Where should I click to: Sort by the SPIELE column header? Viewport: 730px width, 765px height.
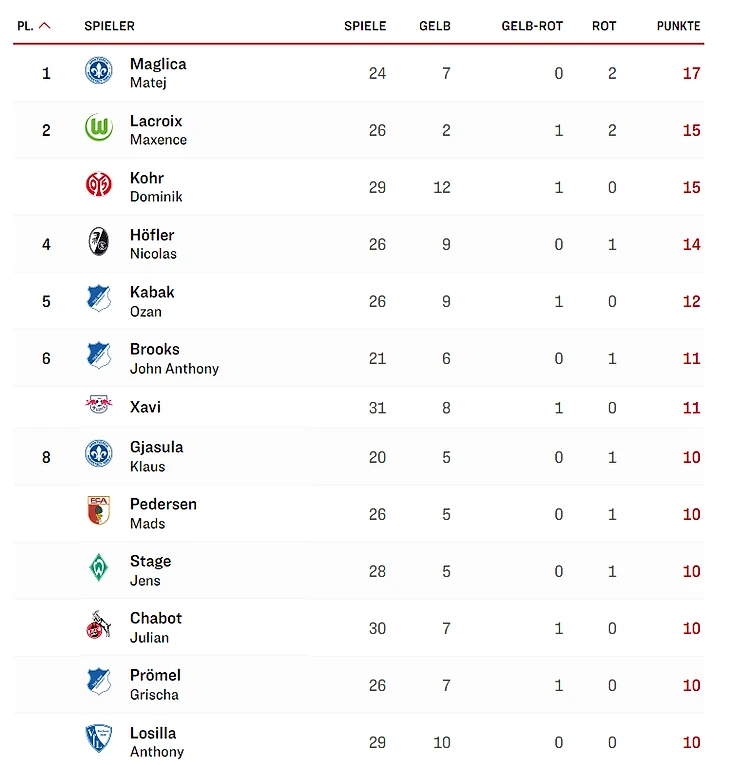tap(365, 26)
